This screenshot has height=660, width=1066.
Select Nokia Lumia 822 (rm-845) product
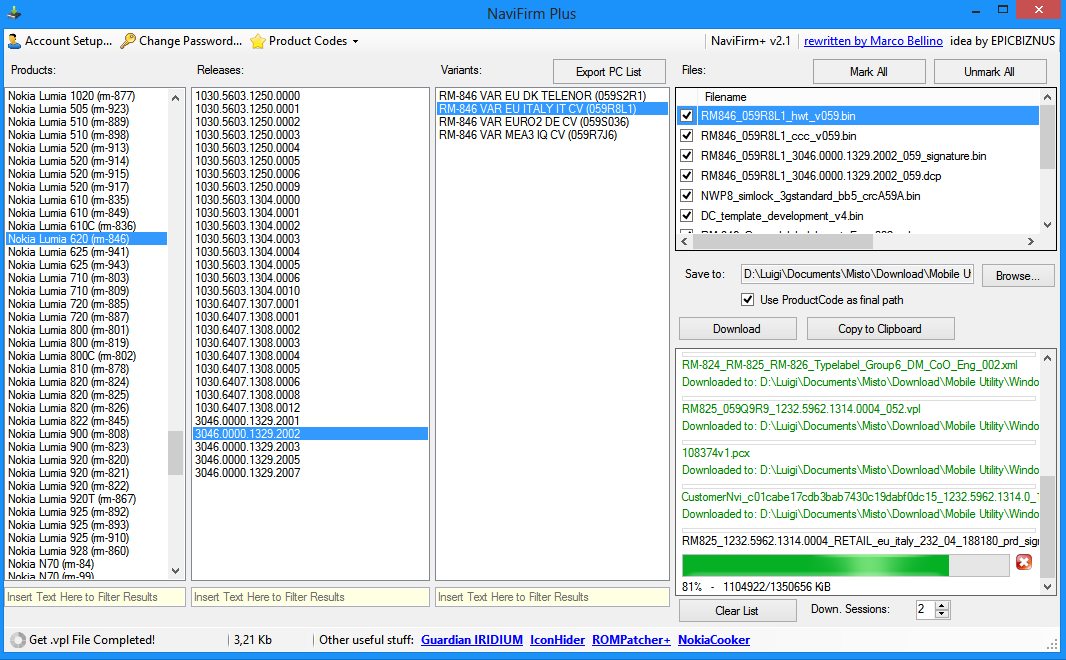tap(86, 421)
